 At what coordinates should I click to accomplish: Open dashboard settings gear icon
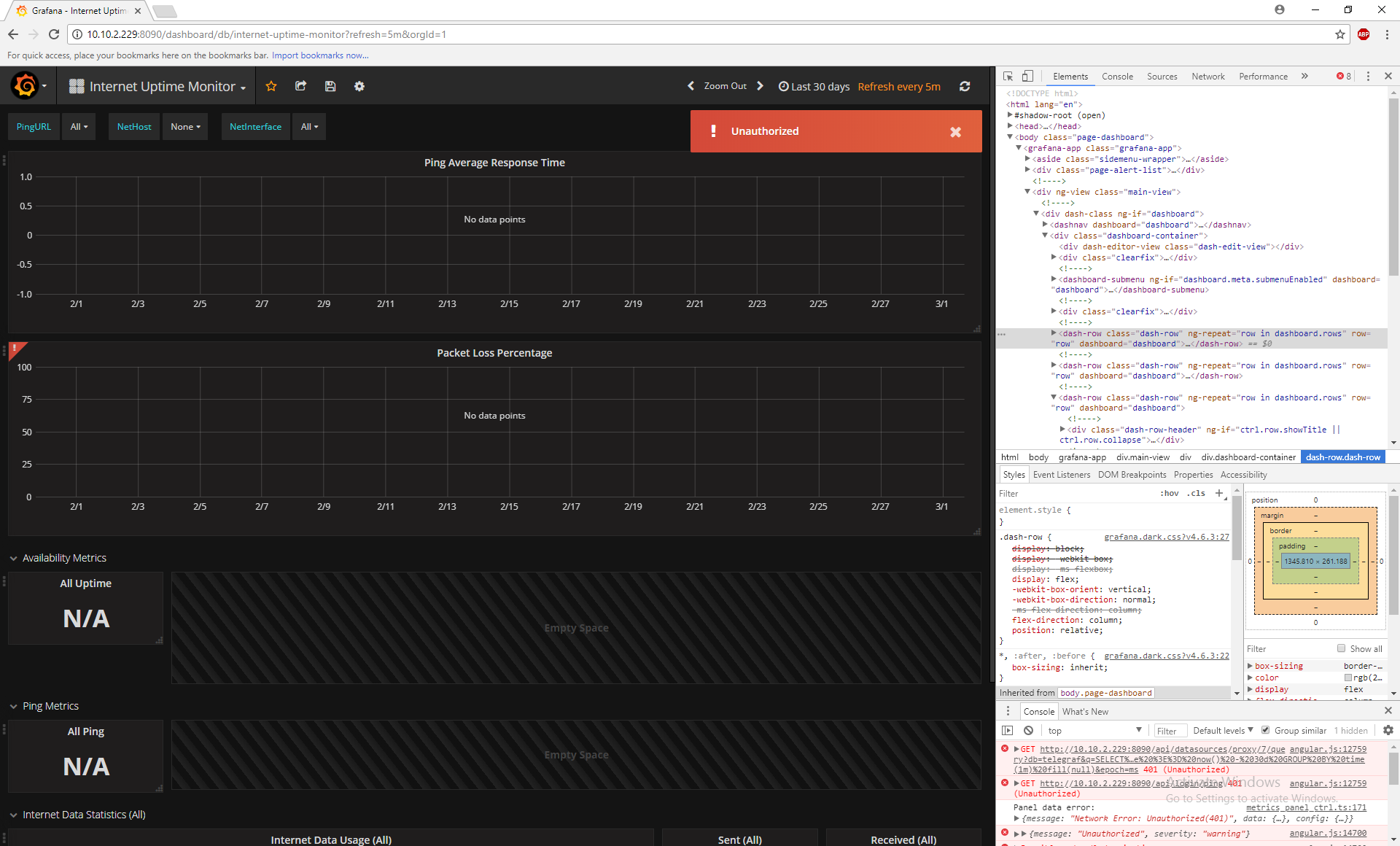[359, 86]
